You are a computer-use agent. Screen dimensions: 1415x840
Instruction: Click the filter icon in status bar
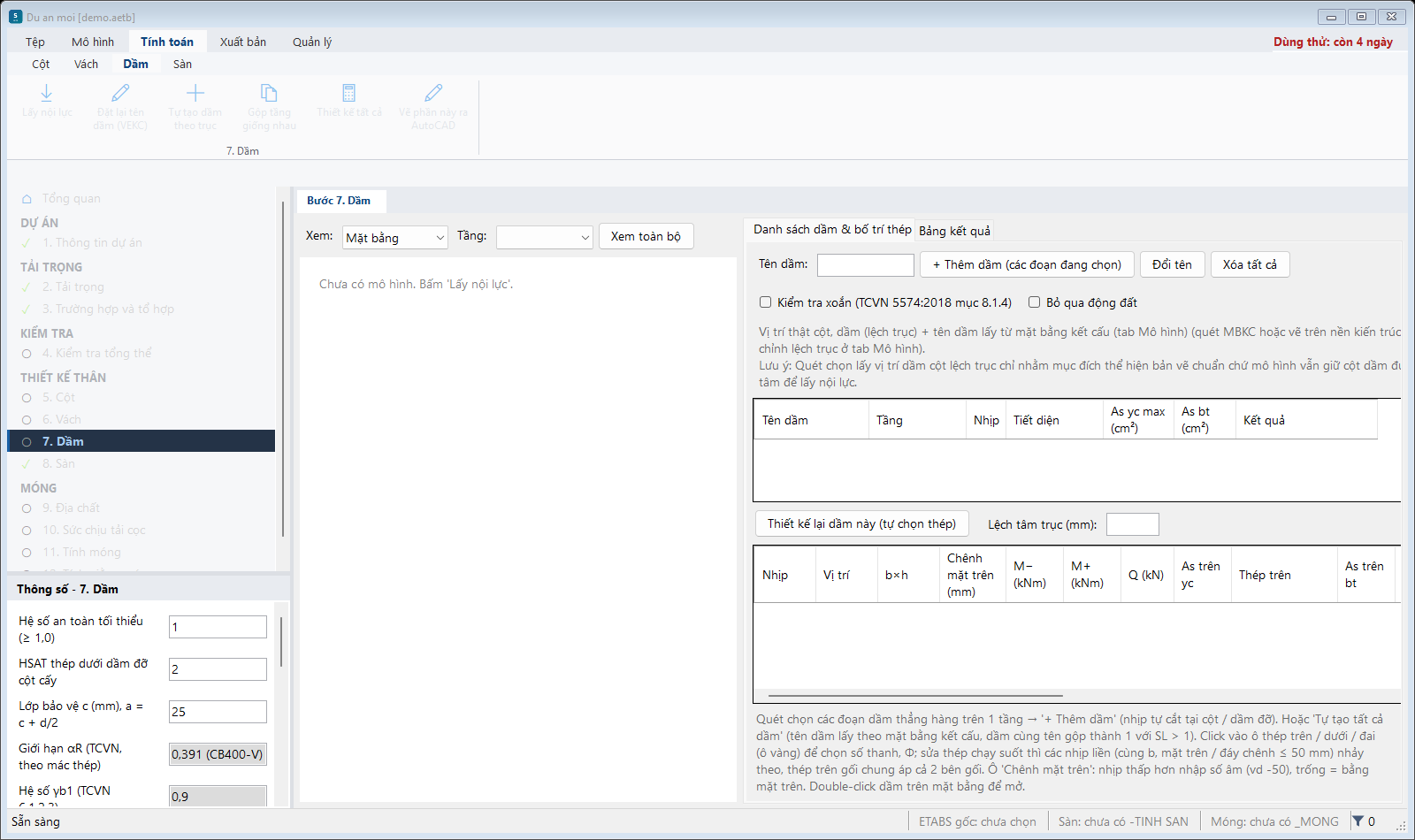tap(1358, 821)
